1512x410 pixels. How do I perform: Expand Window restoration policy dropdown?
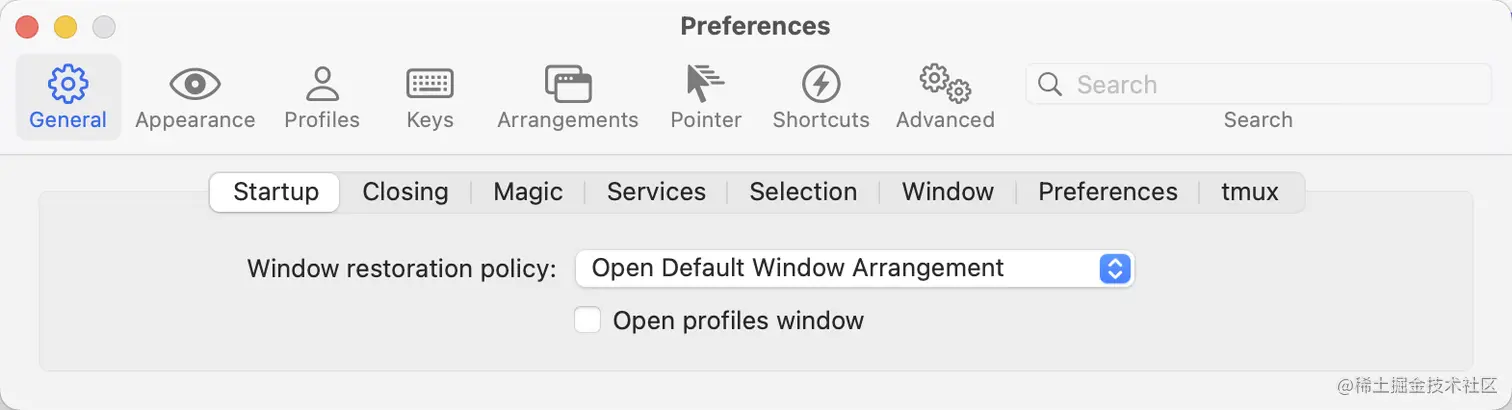click(x=1114, y=268)
